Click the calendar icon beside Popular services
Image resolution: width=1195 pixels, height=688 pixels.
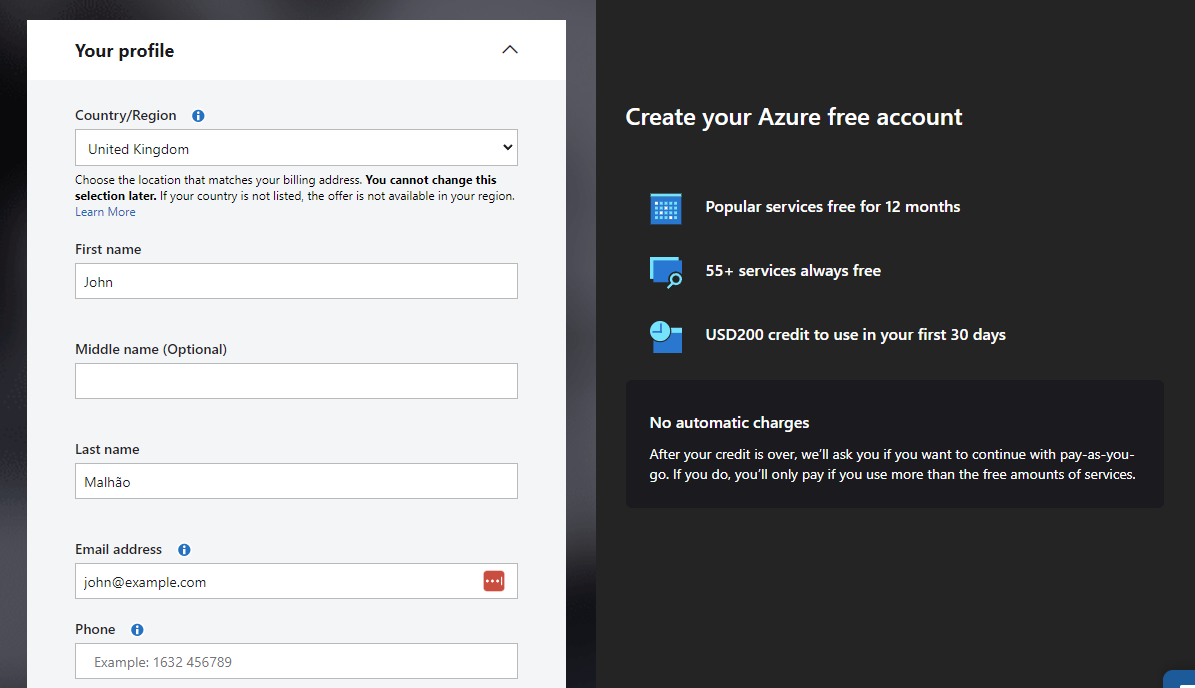665,208
